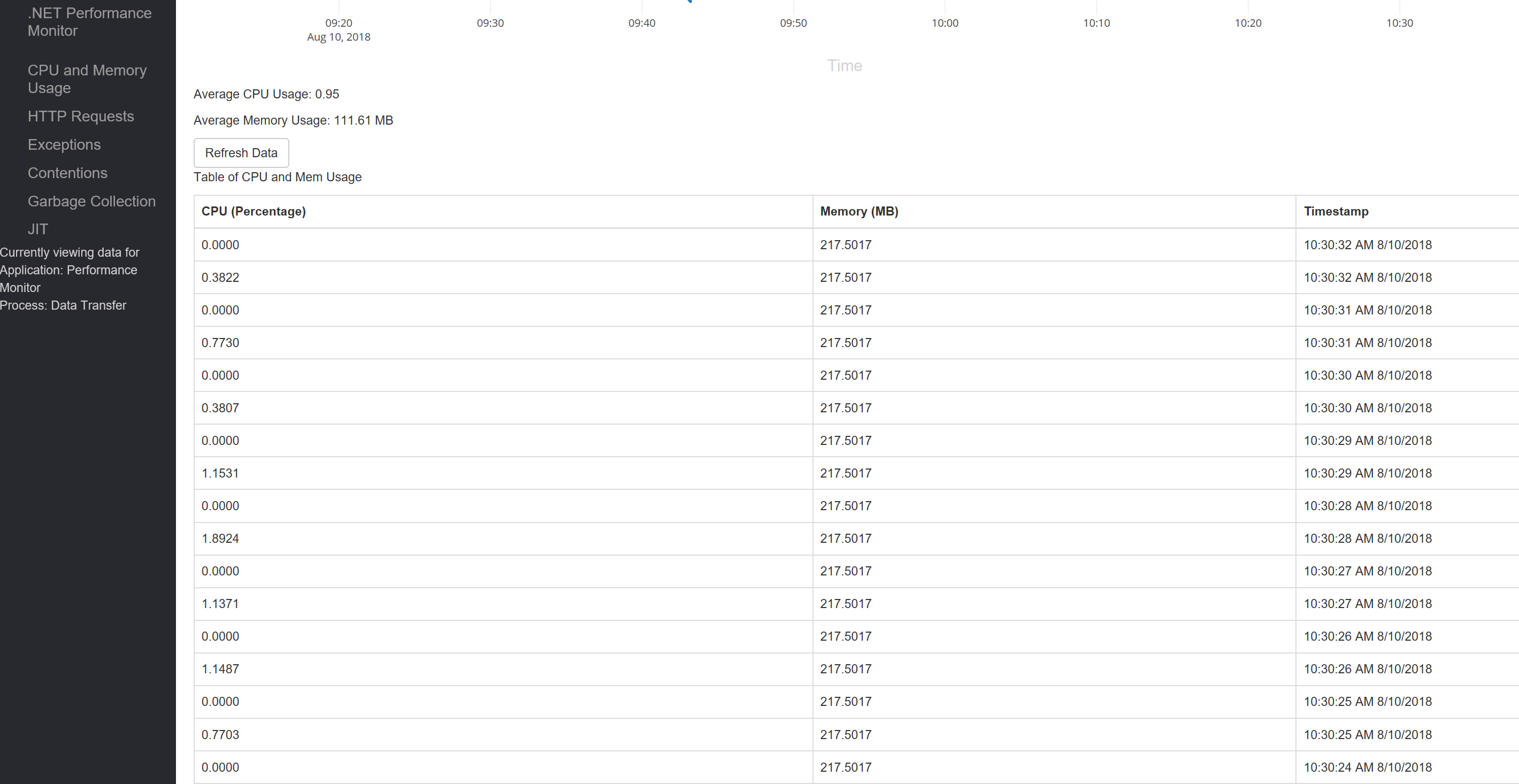Viewport: 1519px width, 784px height.
Task: Open the HTTP Requests page
Action: pyautogui.click(x=81, y=116)
